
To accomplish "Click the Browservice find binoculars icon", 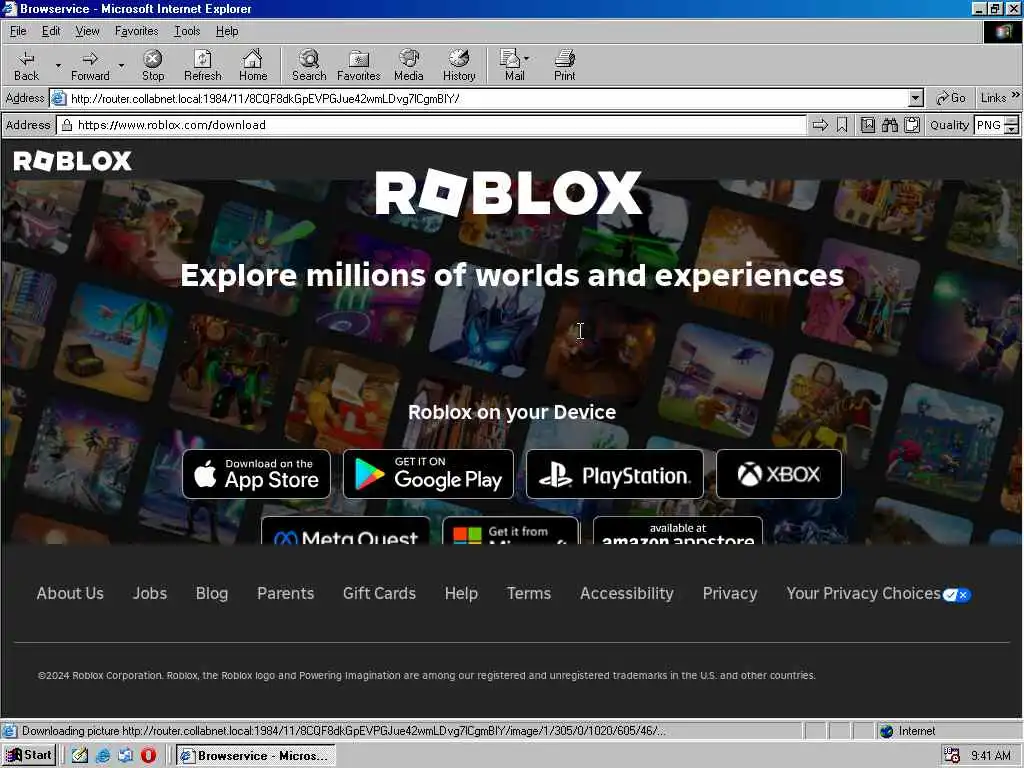I will pyautogui.click(x=890, y=125).
